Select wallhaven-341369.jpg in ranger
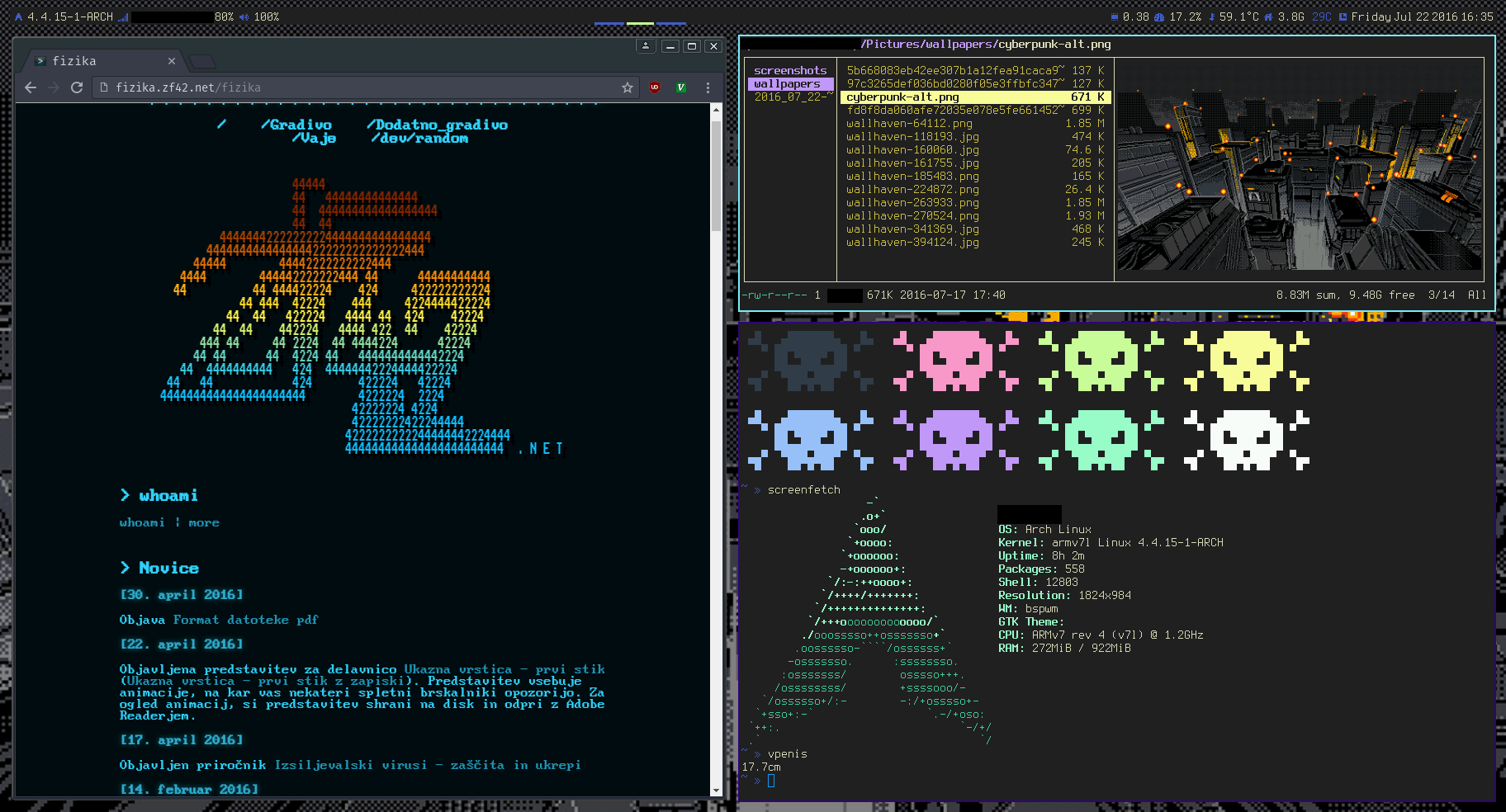Viewport: 1506px width, 812px height. tap(975, 229)
